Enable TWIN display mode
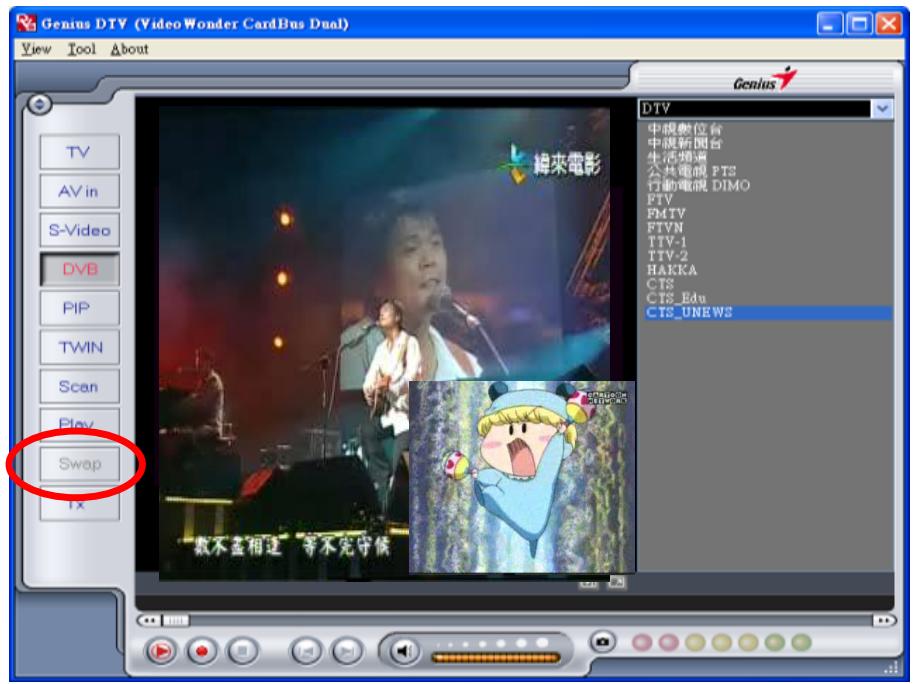918x684 pixels. (80, 347)
